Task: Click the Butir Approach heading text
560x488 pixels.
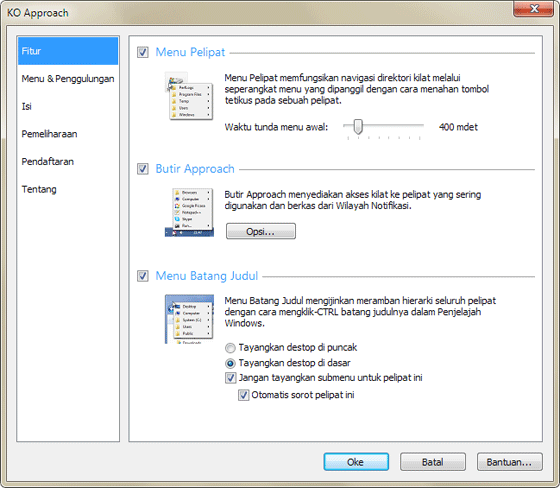Action: tap(195, 169)
